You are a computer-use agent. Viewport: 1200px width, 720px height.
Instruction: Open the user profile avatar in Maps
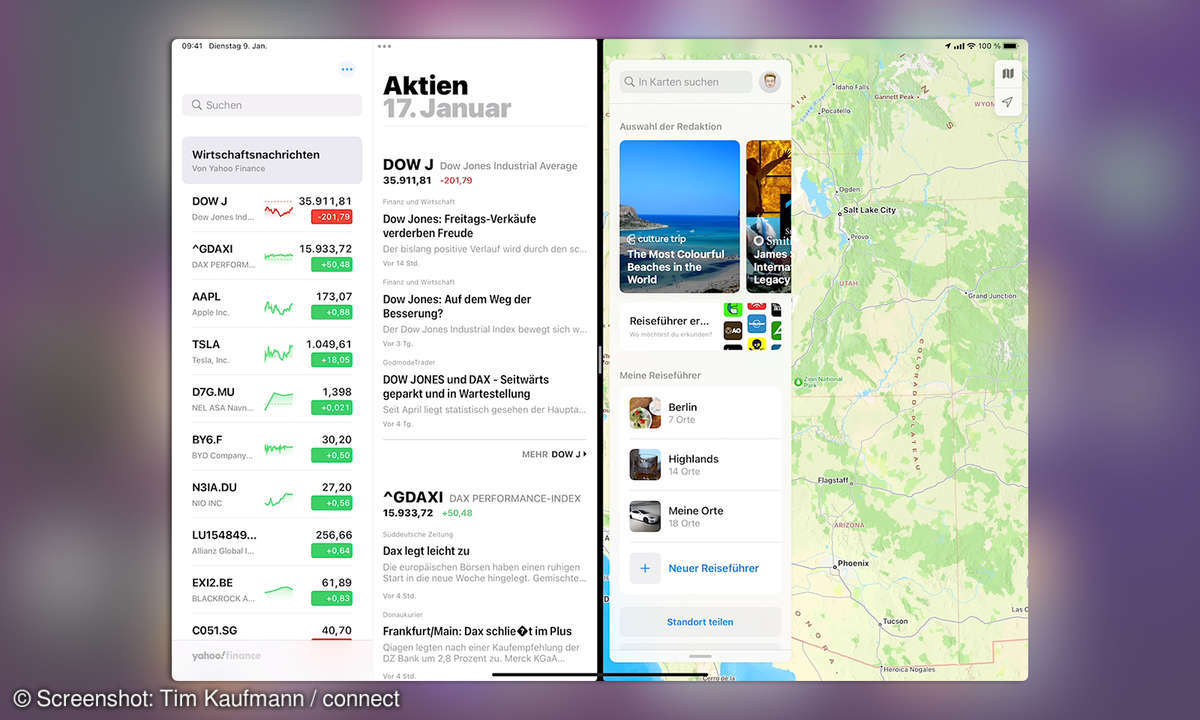[x=770, y=82]
